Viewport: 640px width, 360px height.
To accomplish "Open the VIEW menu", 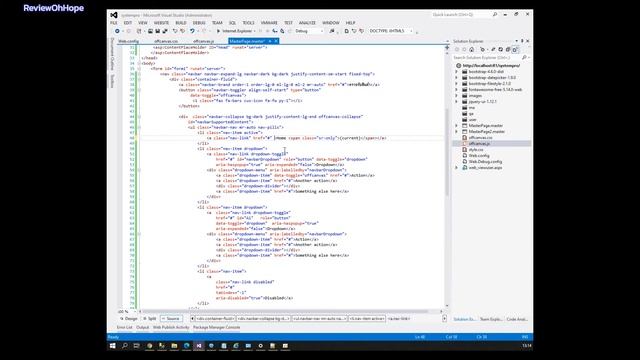I will click(142, 23).
